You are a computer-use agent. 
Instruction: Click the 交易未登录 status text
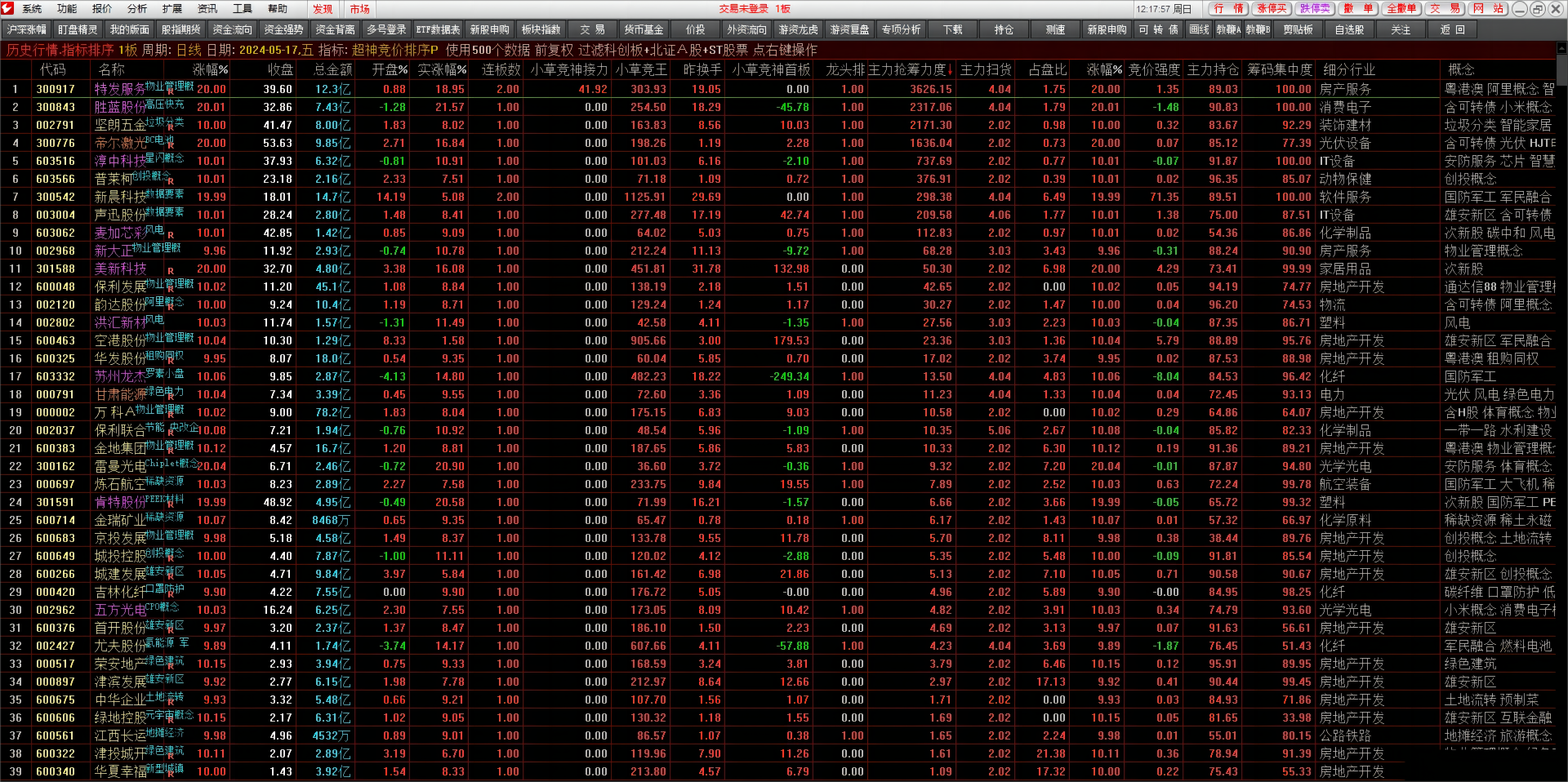[744, 9]
